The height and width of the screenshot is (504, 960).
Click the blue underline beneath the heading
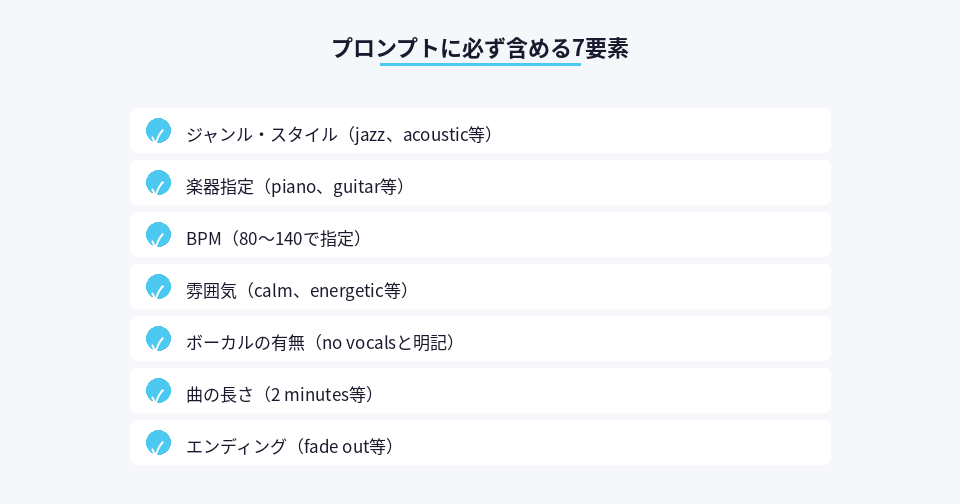(480, 65)
